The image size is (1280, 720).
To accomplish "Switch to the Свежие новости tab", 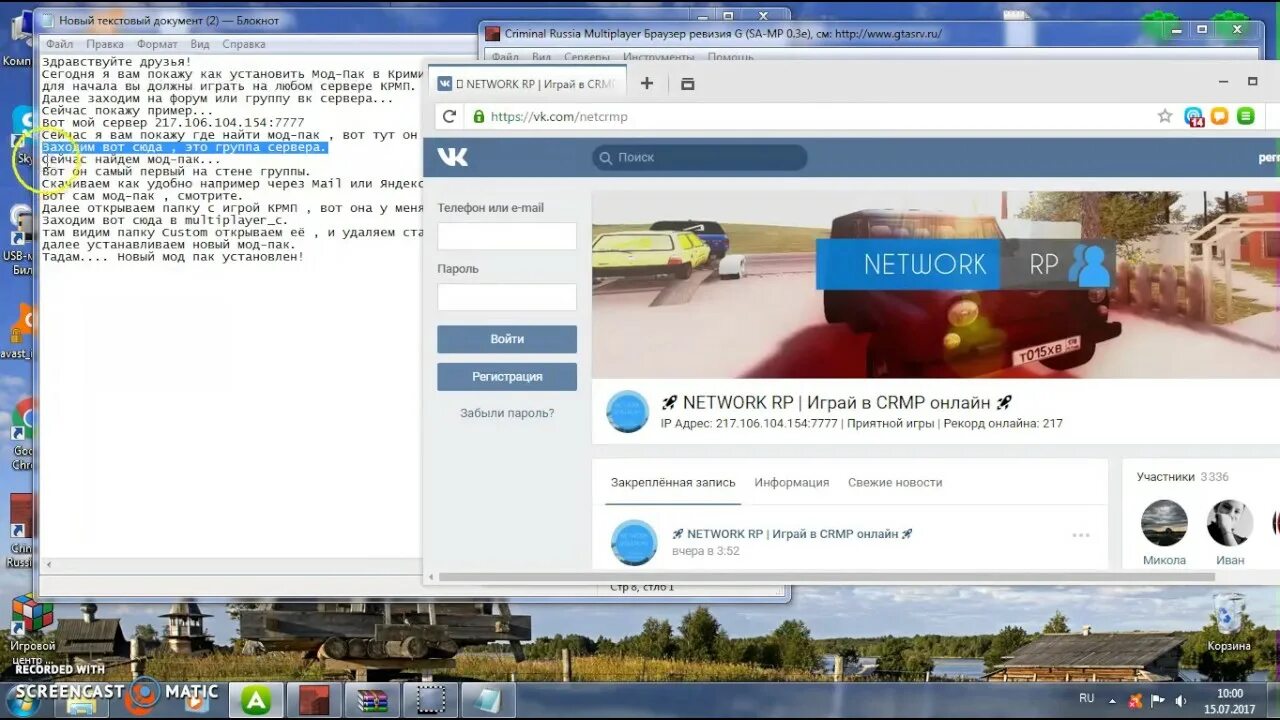I will [895, 482].
